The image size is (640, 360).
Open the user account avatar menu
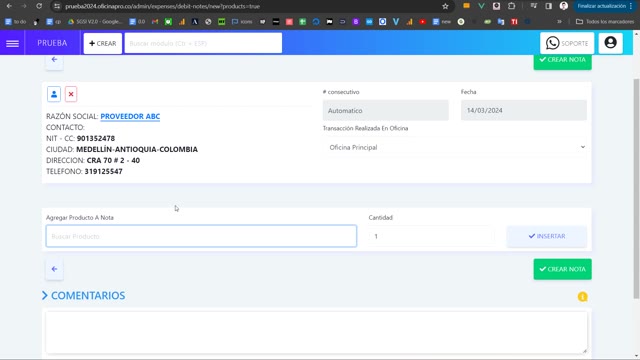(x=611, y=43)
